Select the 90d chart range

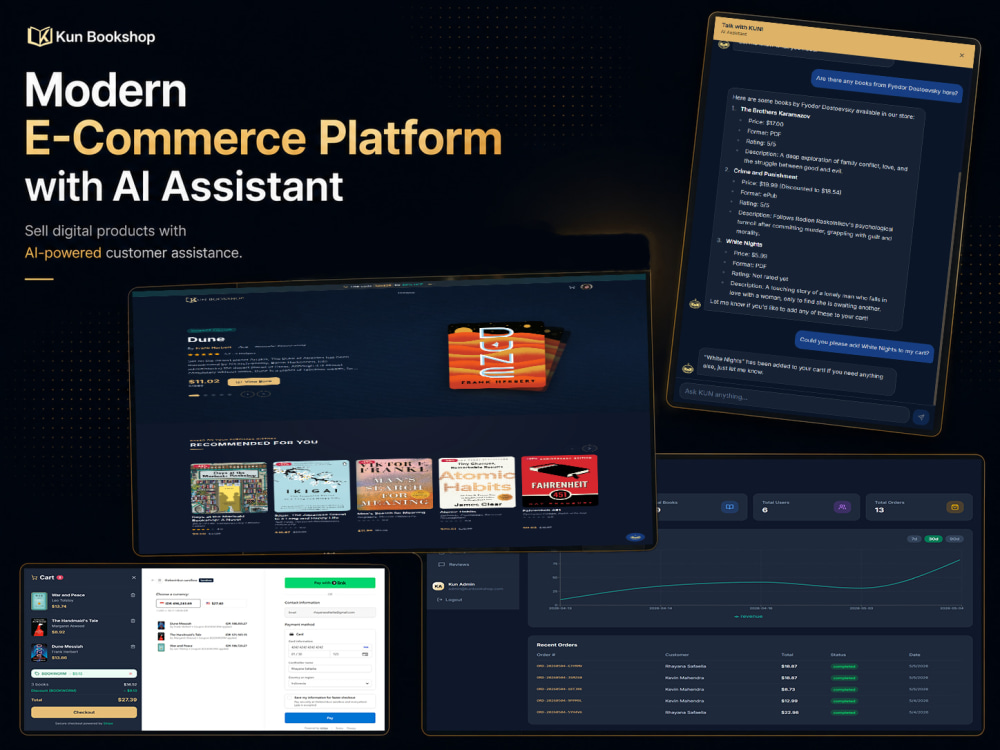954,539
